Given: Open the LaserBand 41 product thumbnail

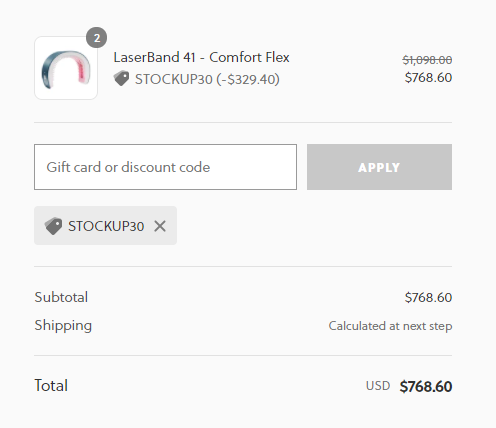Looking at the screenshot, I should 66,68.
